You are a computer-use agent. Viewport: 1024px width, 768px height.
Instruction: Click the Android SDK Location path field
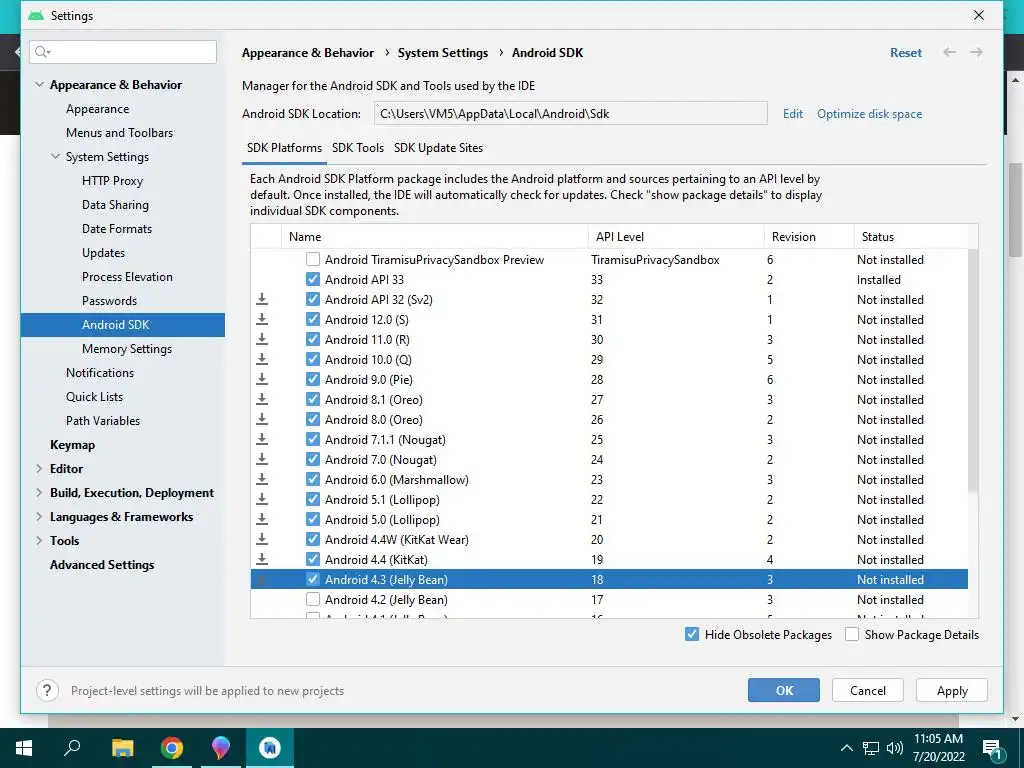point(571,114)
